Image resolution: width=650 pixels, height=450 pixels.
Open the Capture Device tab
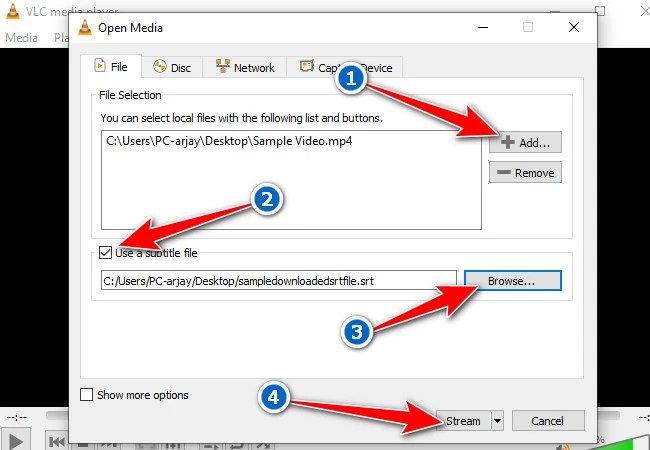(345, 68)
